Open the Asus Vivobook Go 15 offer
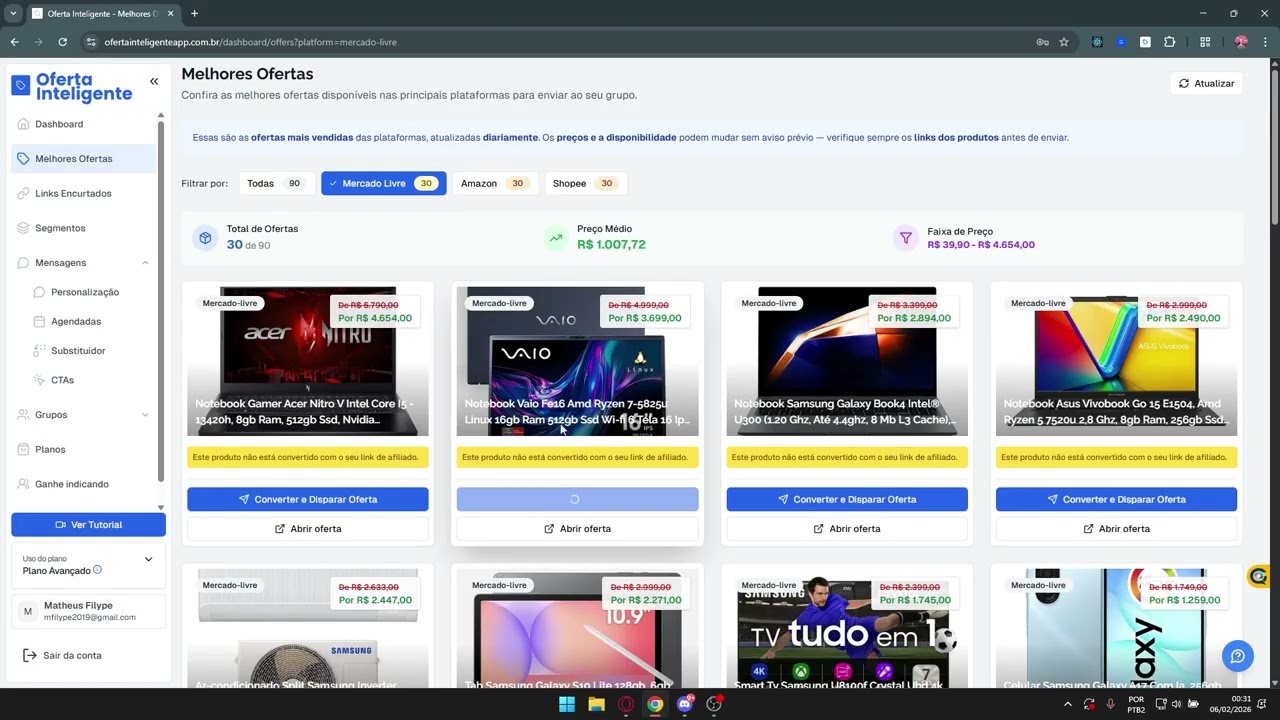The width and height of the screenshot is (1280, 720). click(x=1116, y=529)
